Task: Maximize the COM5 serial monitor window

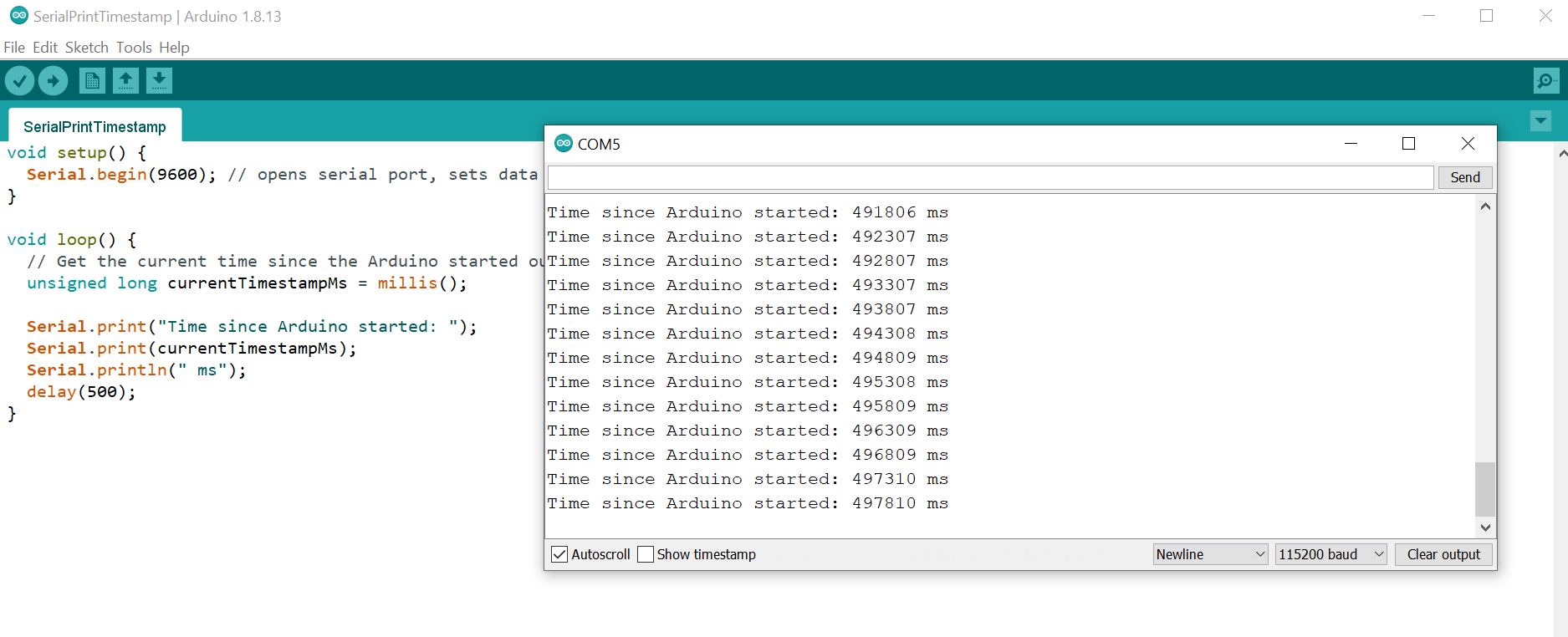Action: pos(1408,144)
